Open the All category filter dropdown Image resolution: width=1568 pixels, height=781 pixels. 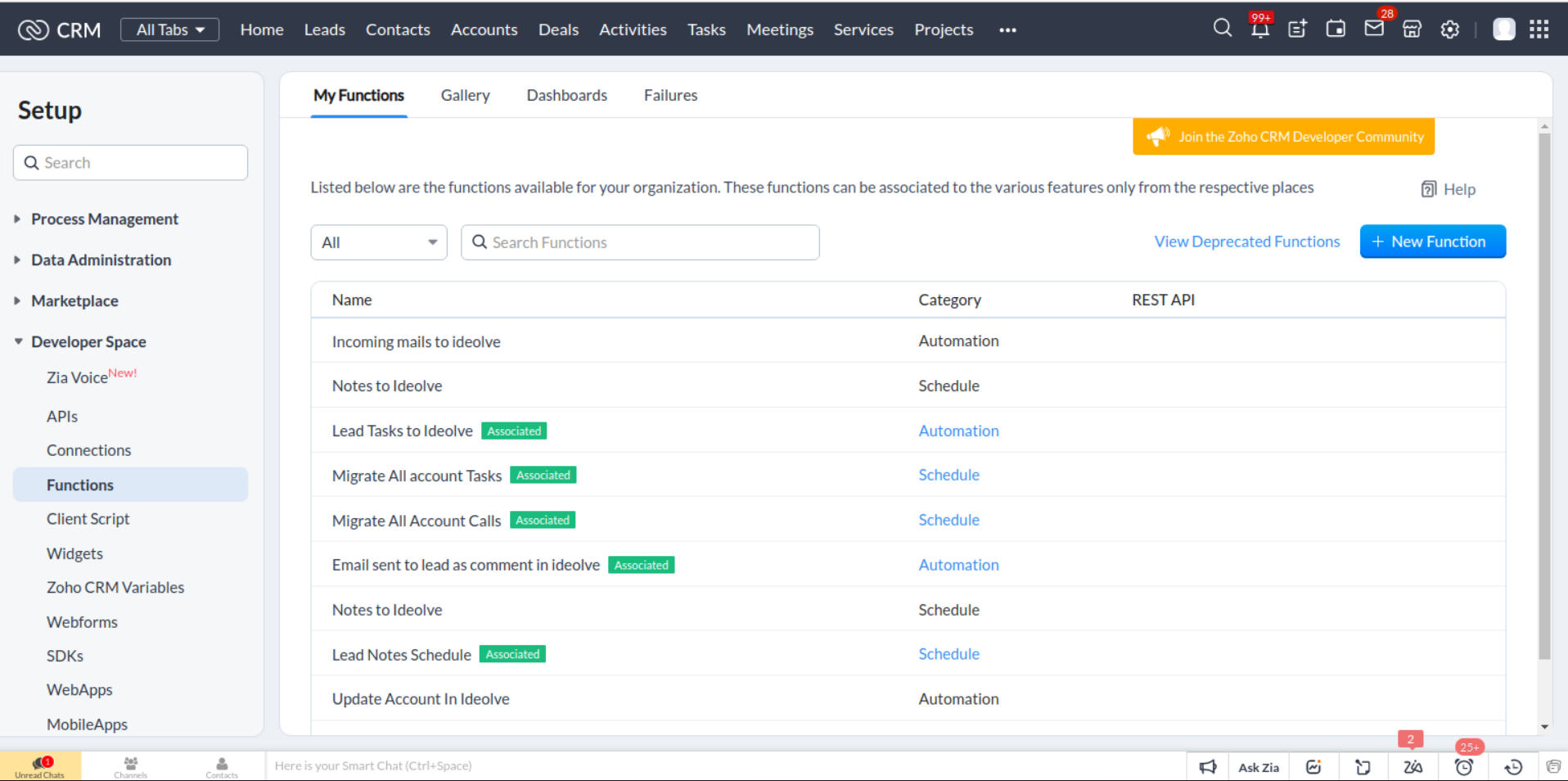click(379, 242)
